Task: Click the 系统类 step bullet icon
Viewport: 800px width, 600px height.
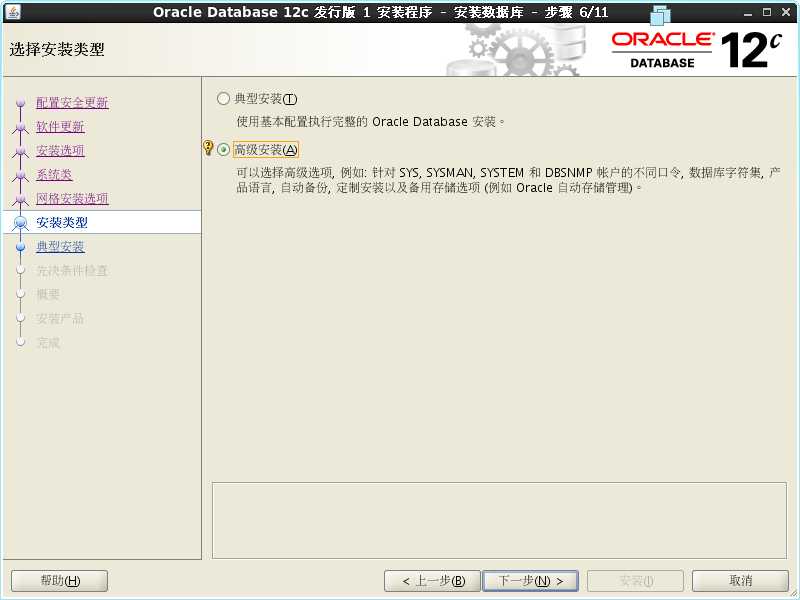Action: 20,174
